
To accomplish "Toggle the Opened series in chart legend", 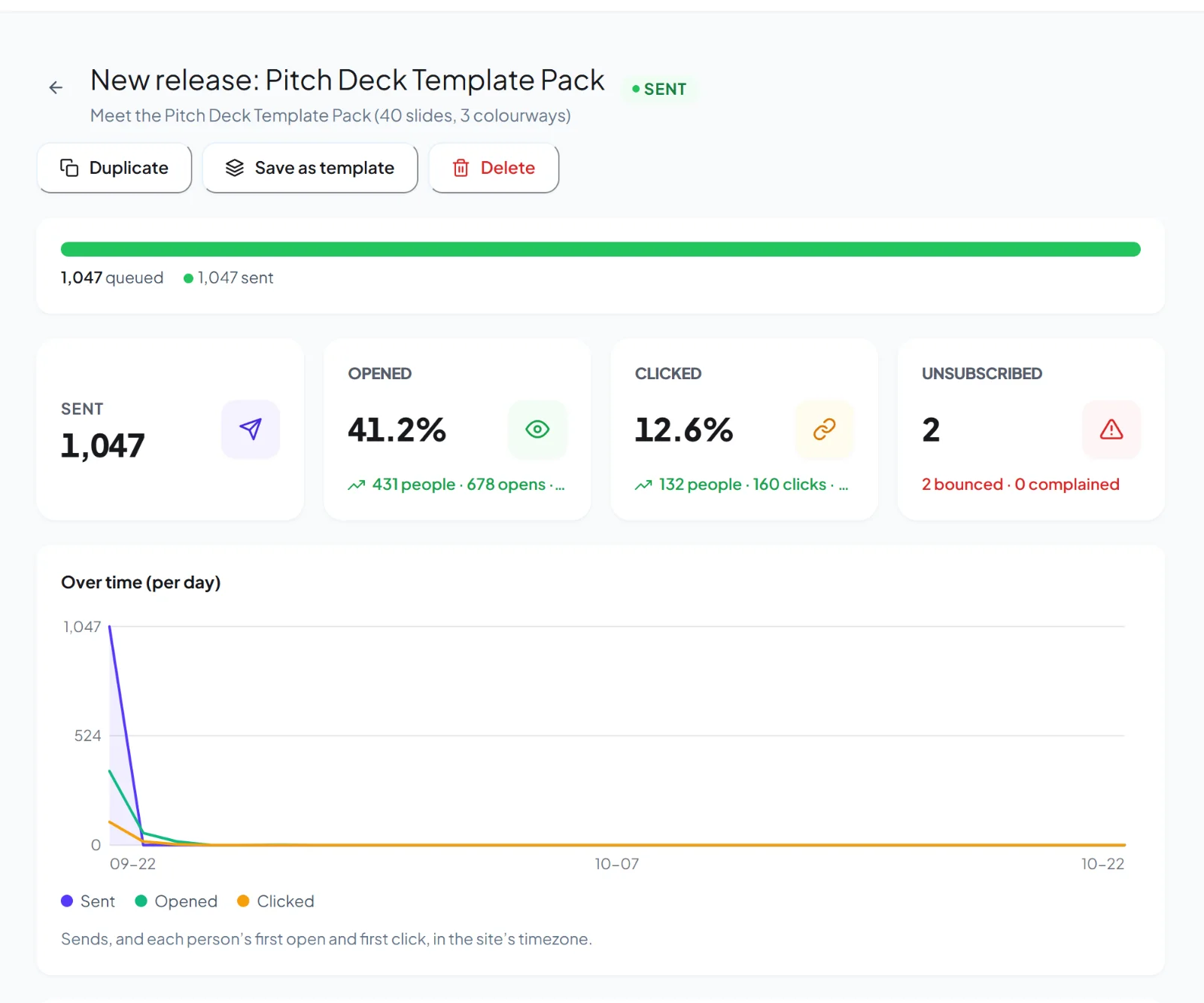I will point(176,901).
